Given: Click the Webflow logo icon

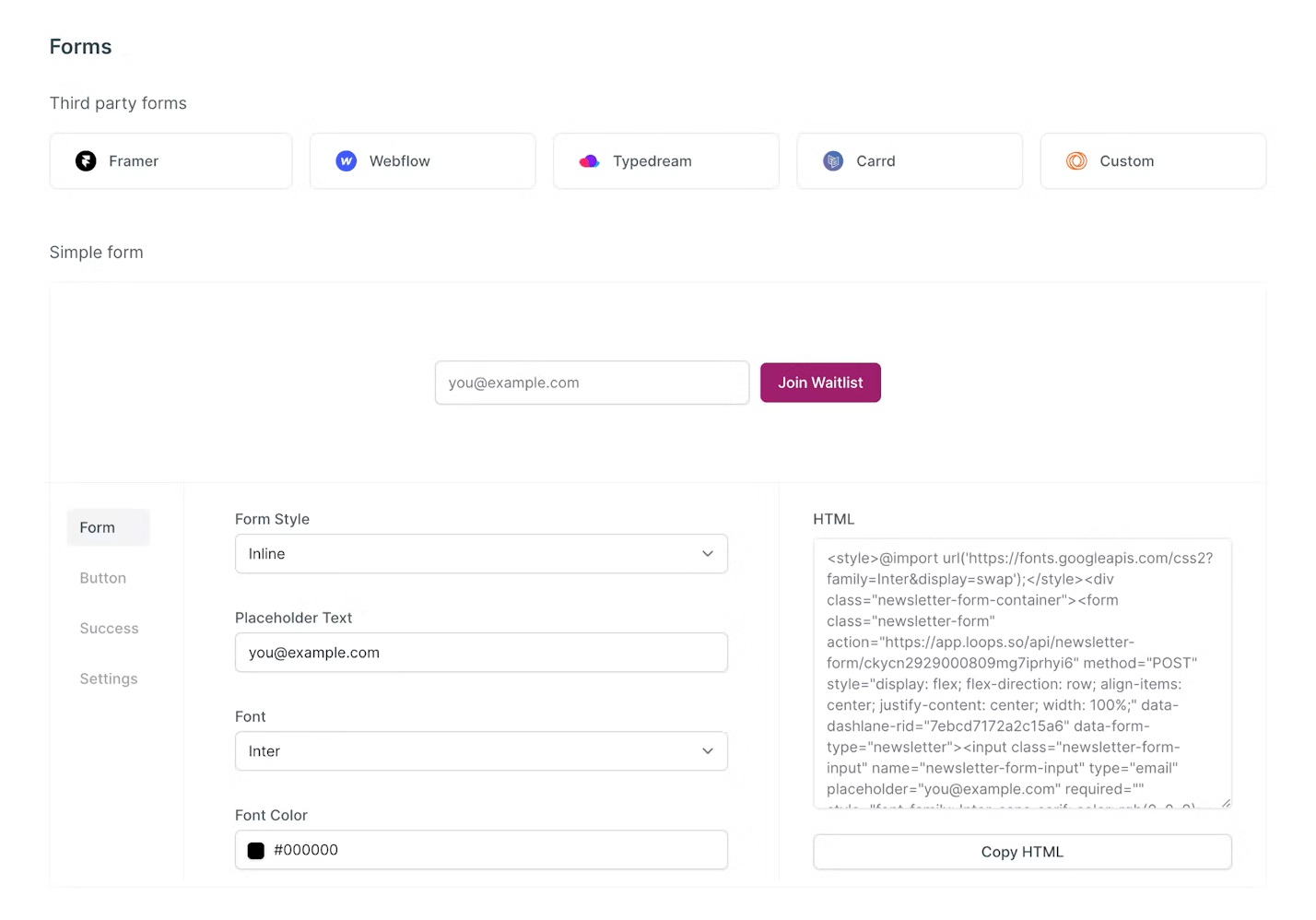Looking at the screenshot, I should point(347,161).
